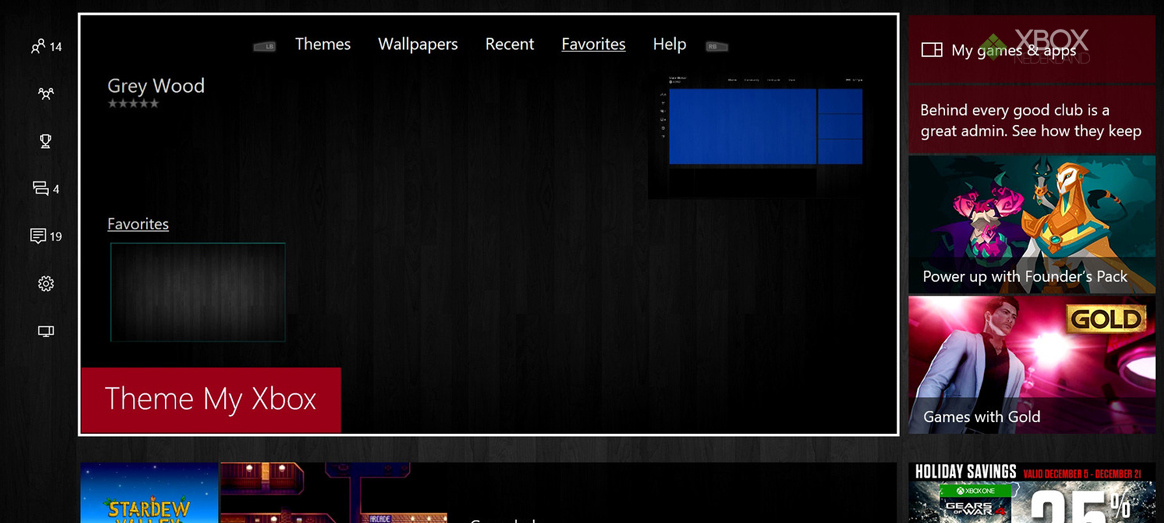Switch to the Recent tab
The width and height of the screenshot is (1164, 523).
[x=509, y=44]
